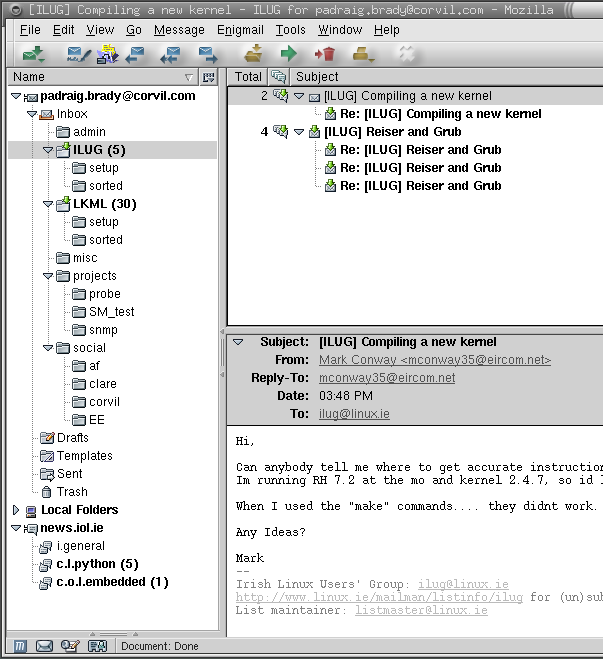
Task: Select the c.l.python (5) newsgroup
Action: pyautogui.click(x=97, y=564)
